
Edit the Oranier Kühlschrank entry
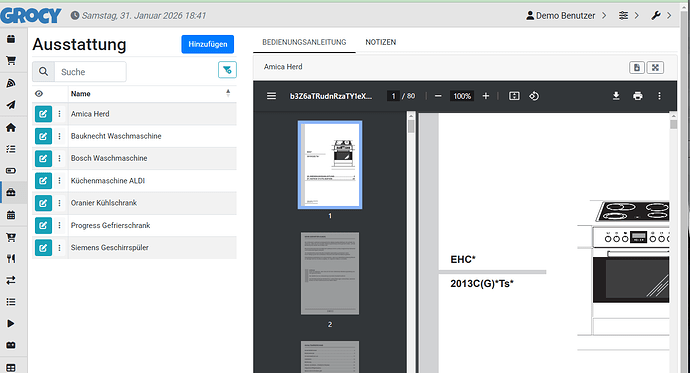click(43, 203)
